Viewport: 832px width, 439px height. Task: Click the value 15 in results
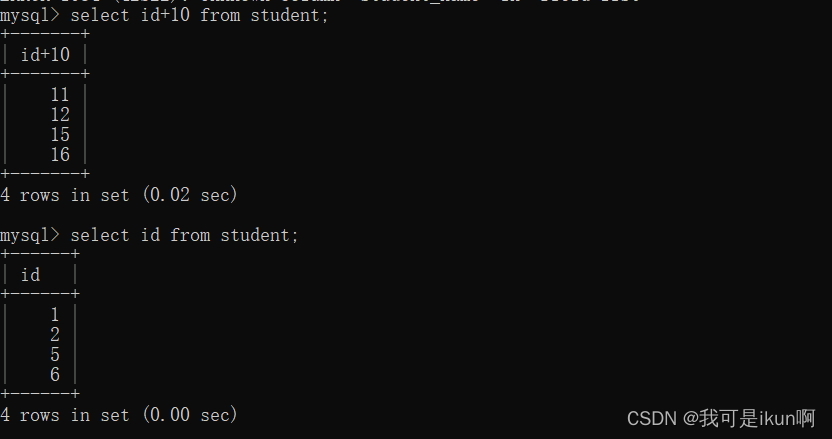pyautogui.click(x=60, y=134)
